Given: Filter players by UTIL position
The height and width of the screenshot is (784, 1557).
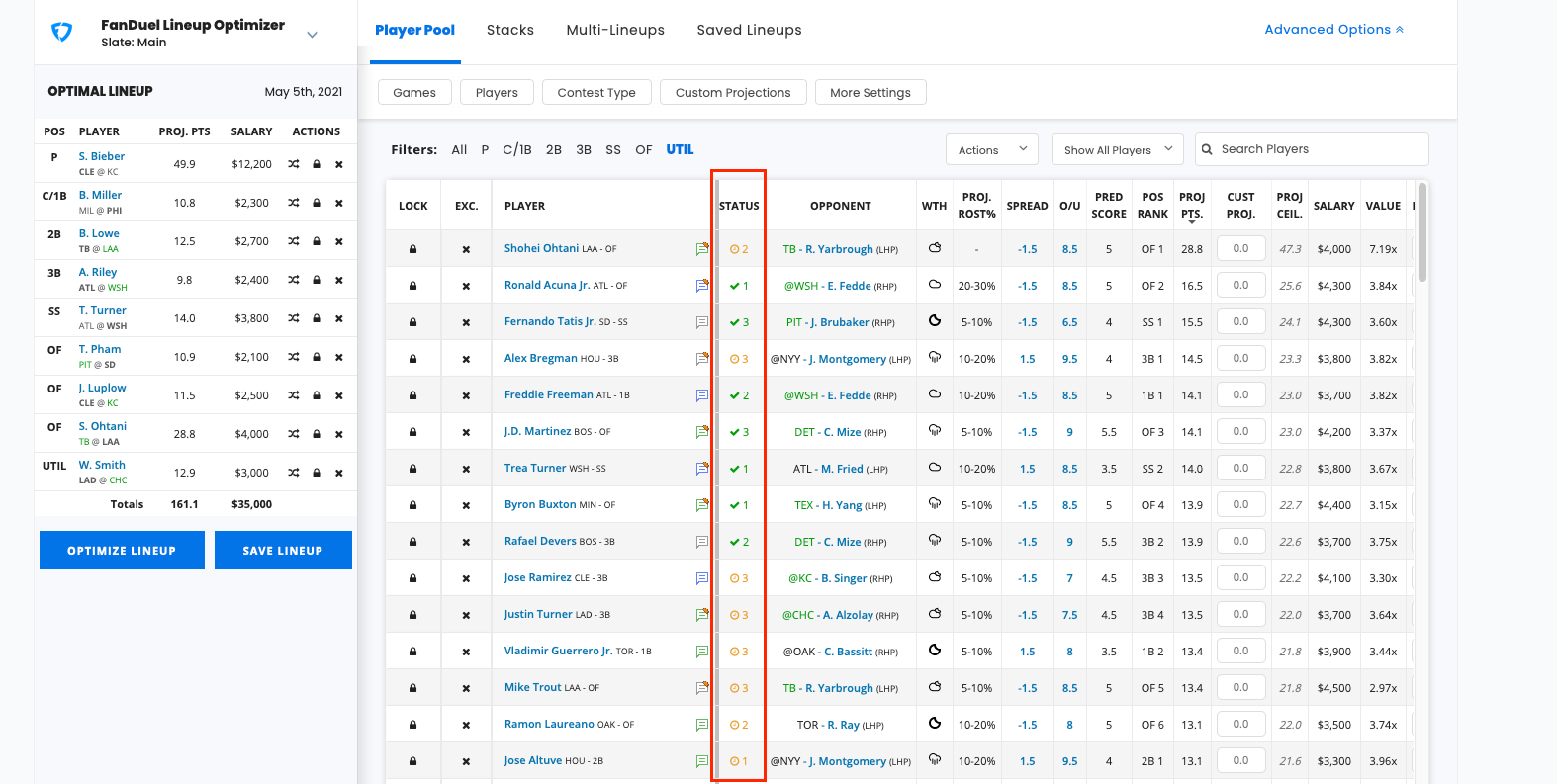Looking at the screenshot, I should click(680, 149).
